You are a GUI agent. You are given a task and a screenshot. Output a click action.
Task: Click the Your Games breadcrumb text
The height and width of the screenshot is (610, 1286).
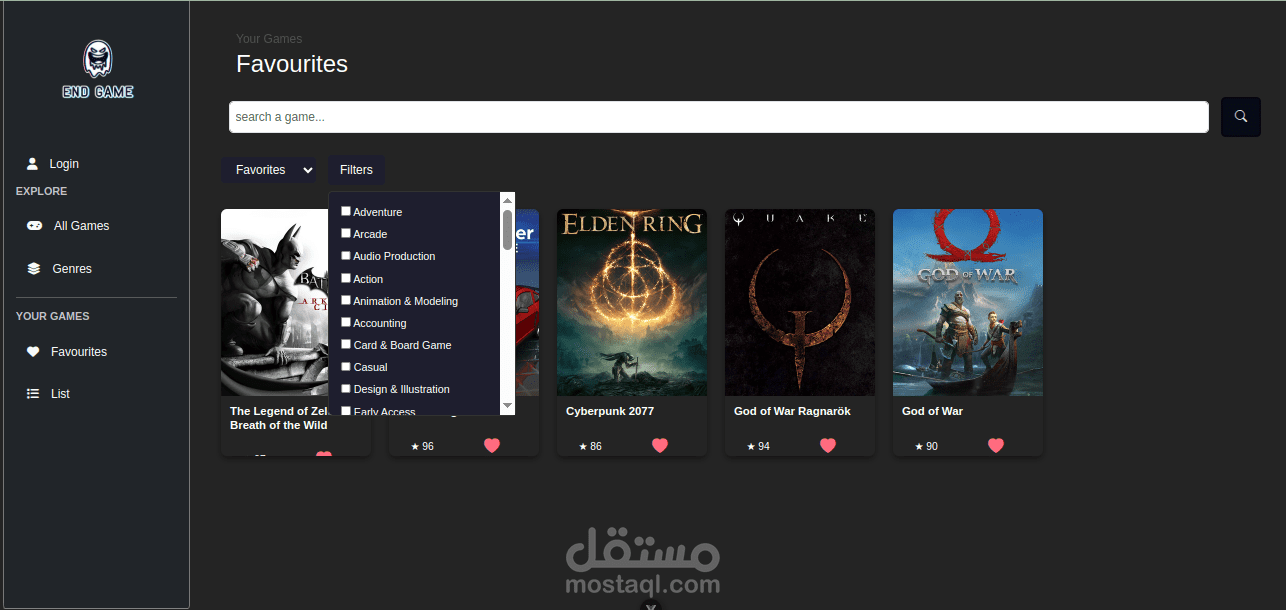[269, 39]
